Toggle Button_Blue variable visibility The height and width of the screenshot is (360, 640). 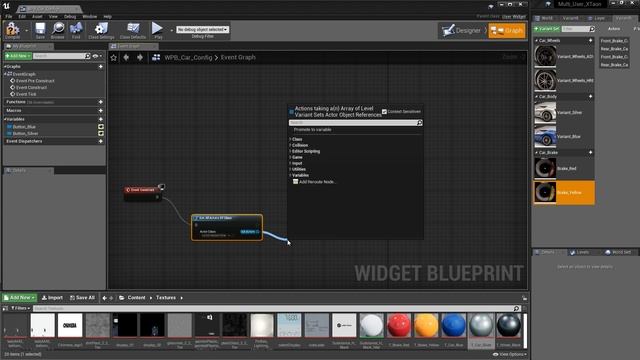click(101, 127)
